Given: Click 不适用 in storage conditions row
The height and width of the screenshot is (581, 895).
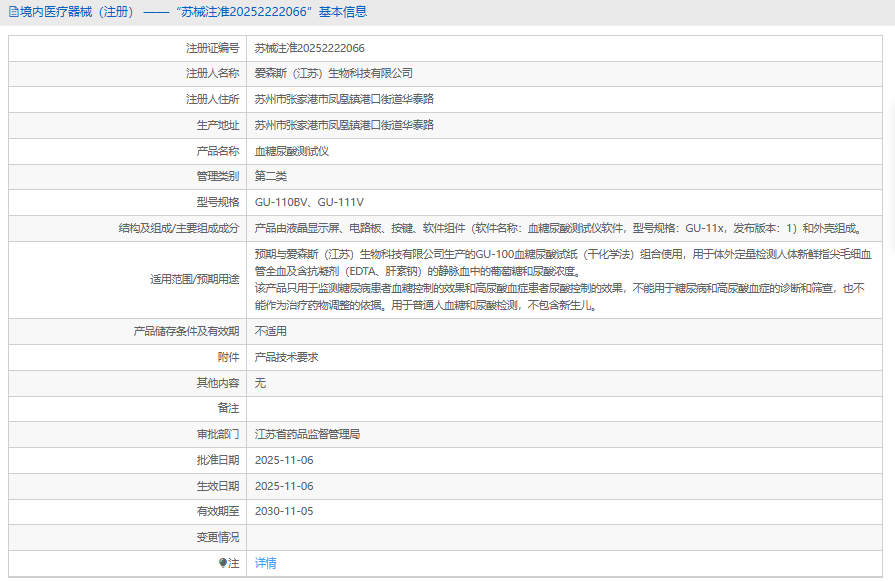Looking at the screenshot, I should tap(270, 331).
